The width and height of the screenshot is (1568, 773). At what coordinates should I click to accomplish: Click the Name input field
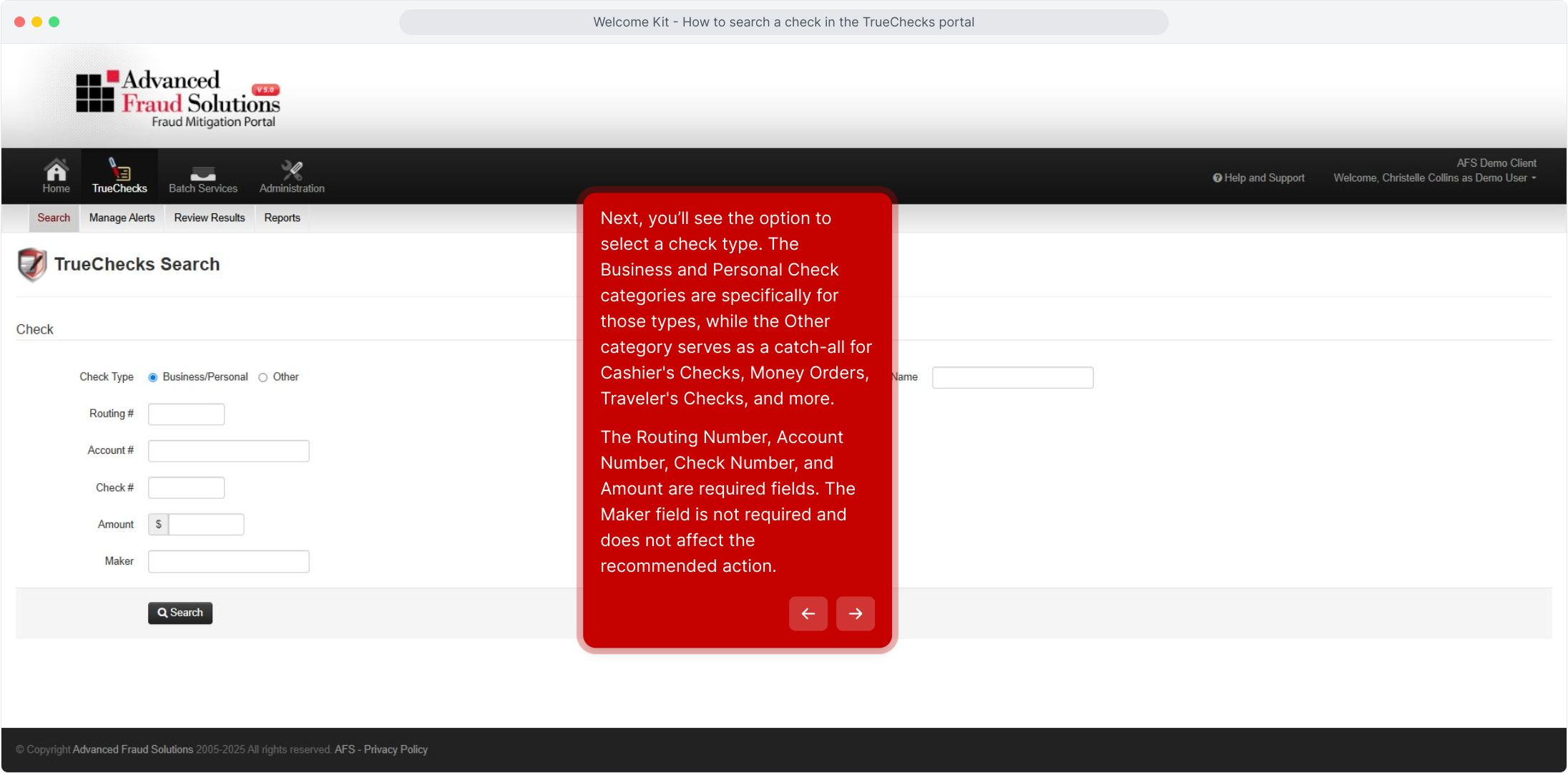1013,378
